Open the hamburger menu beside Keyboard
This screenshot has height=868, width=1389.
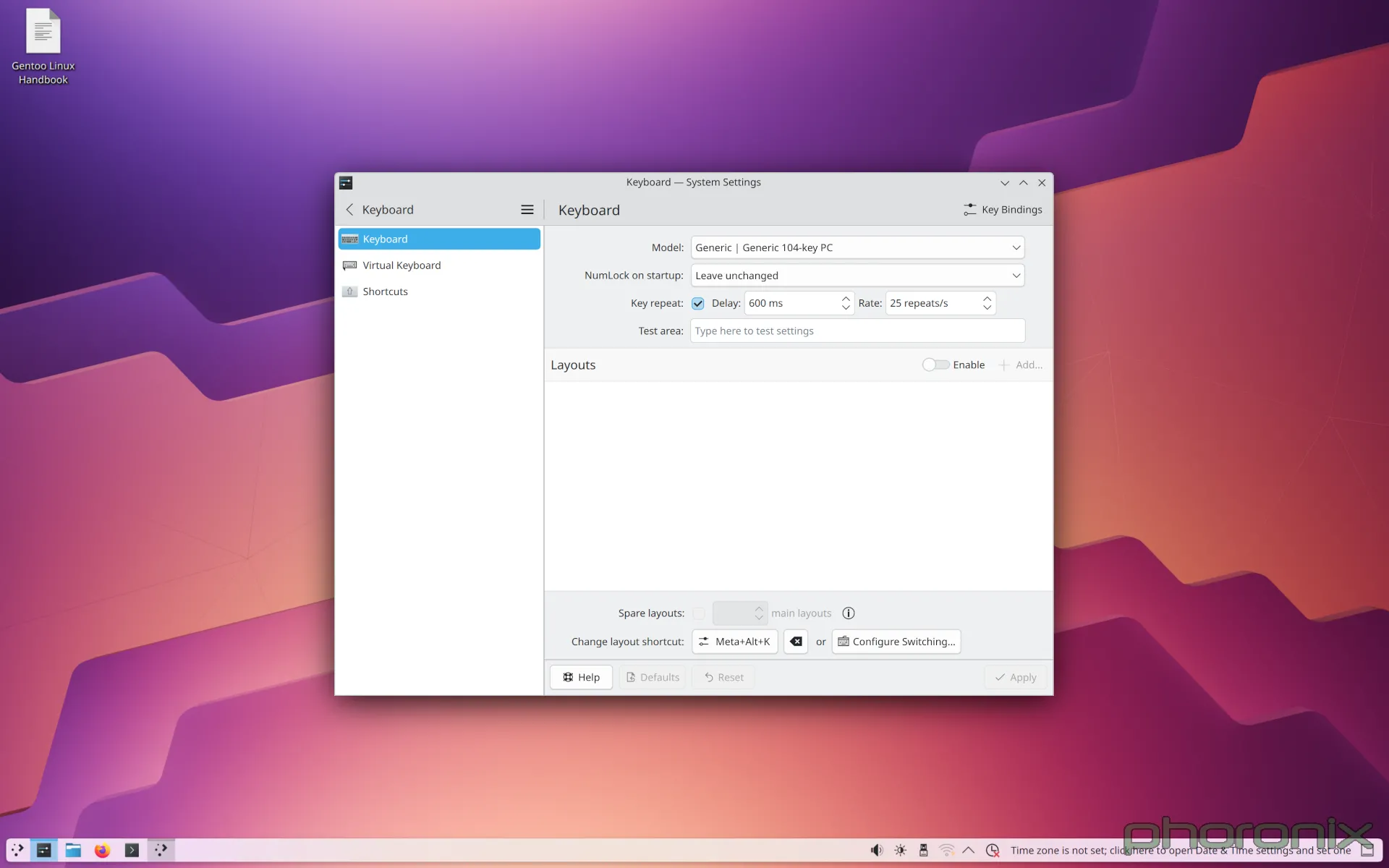pos(527,209)
